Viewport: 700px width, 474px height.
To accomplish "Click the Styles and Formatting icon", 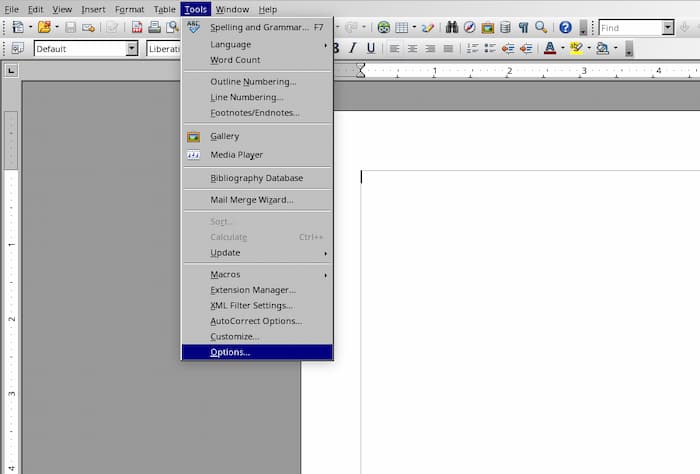I will [x=17, y=48].
